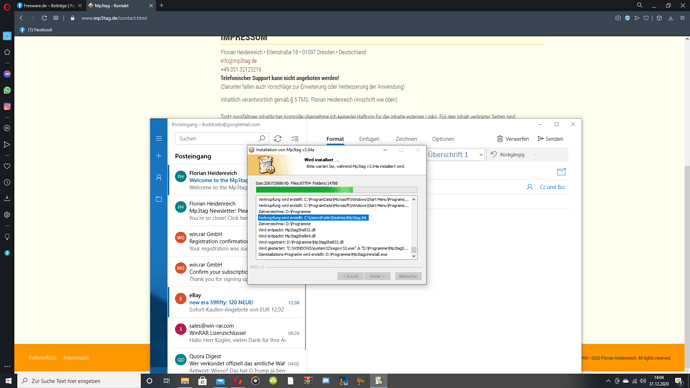This screenshot has height=388, width=690.
Task: Open folders icon in Mail sidebar
Action: coord(159,199)
